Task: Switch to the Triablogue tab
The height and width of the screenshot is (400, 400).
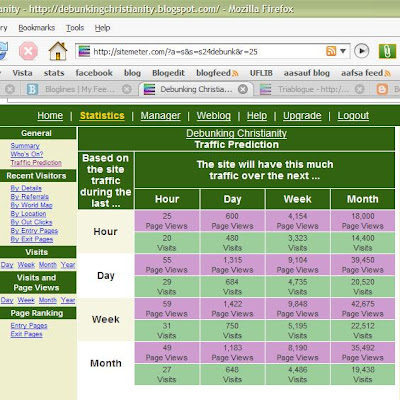Action: (x=313, y=89)
